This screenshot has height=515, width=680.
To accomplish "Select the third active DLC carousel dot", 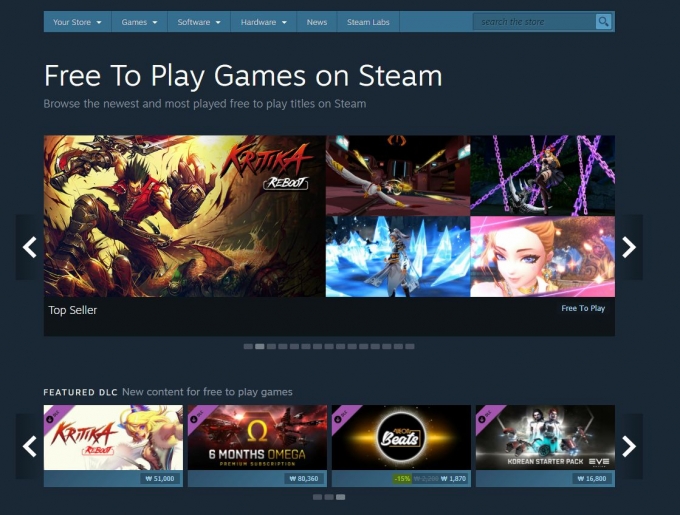I will [x=341, y=497].
